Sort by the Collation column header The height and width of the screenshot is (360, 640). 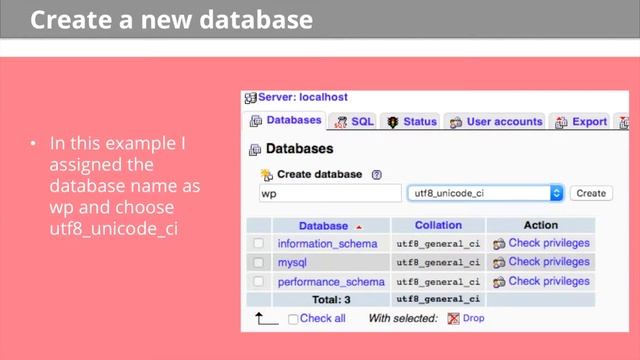[x=438, y=225]
